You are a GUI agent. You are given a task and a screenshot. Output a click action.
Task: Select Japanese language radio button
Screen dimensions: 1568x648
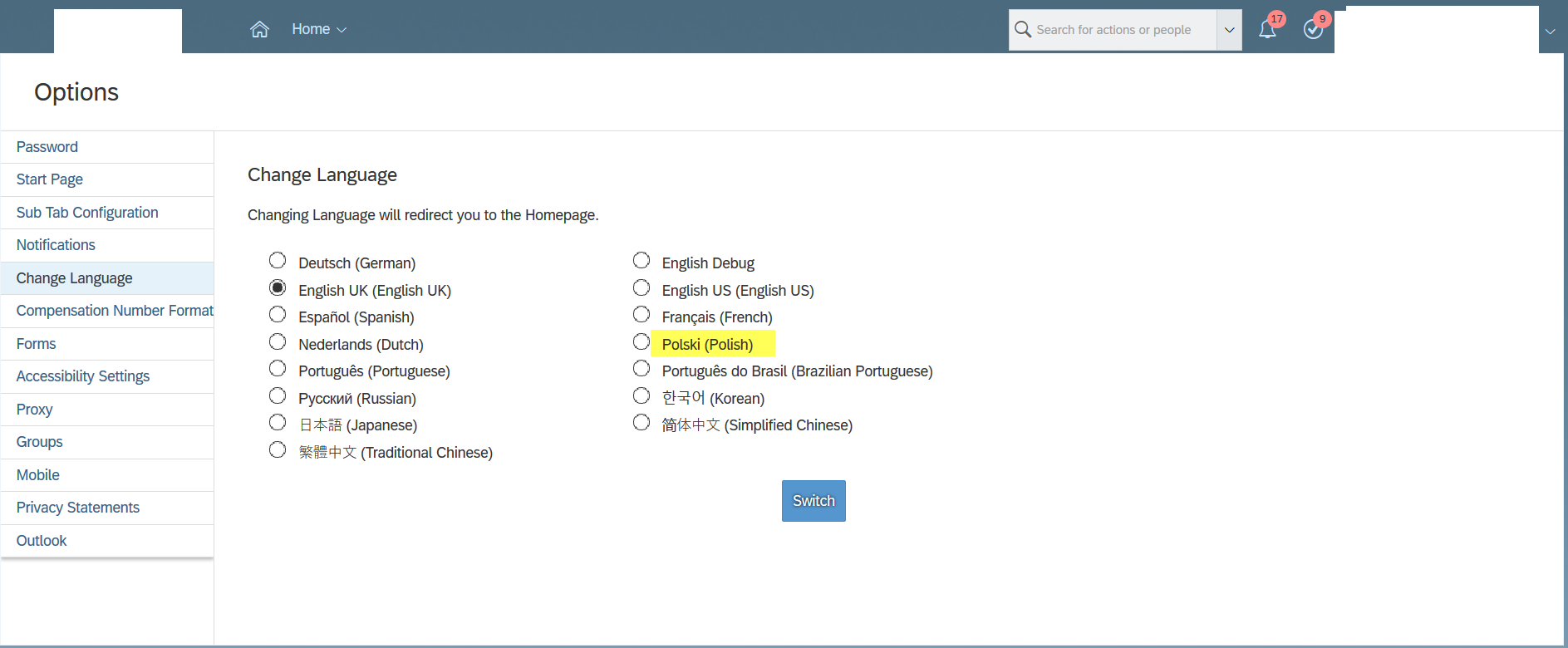278,423
